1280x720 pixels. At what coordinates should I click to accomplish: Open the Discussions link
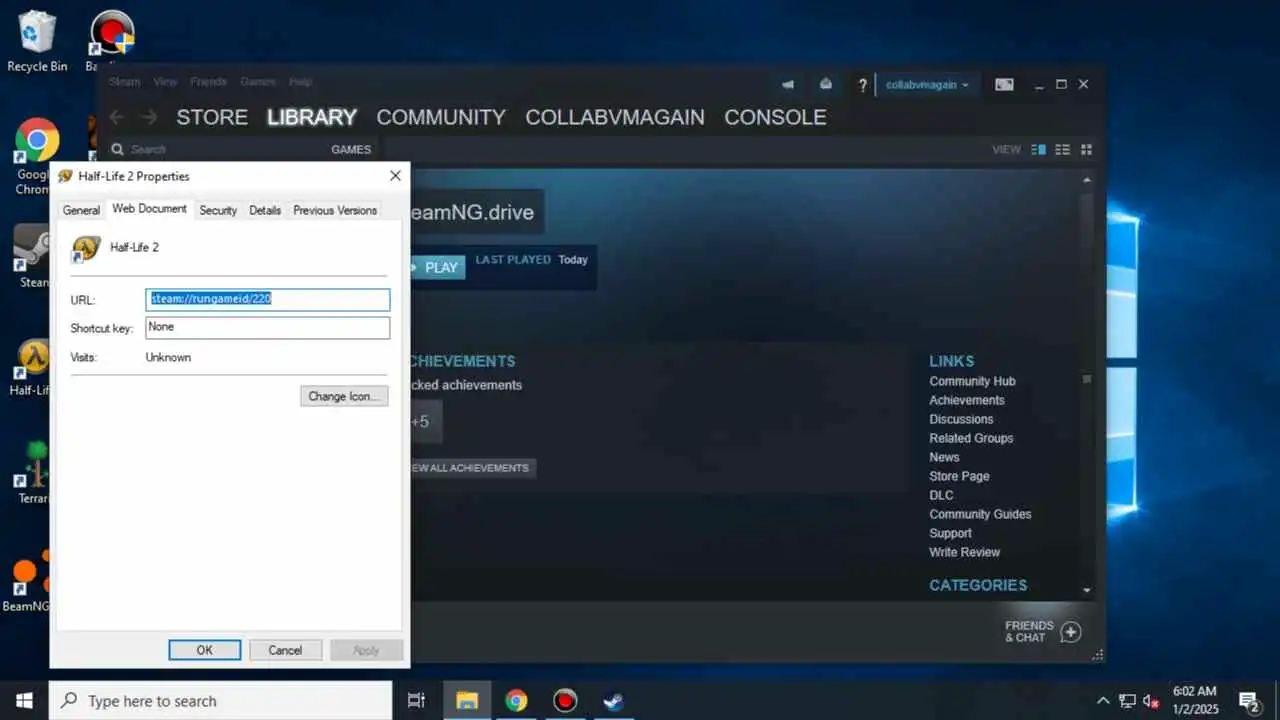tap(961, 419)
